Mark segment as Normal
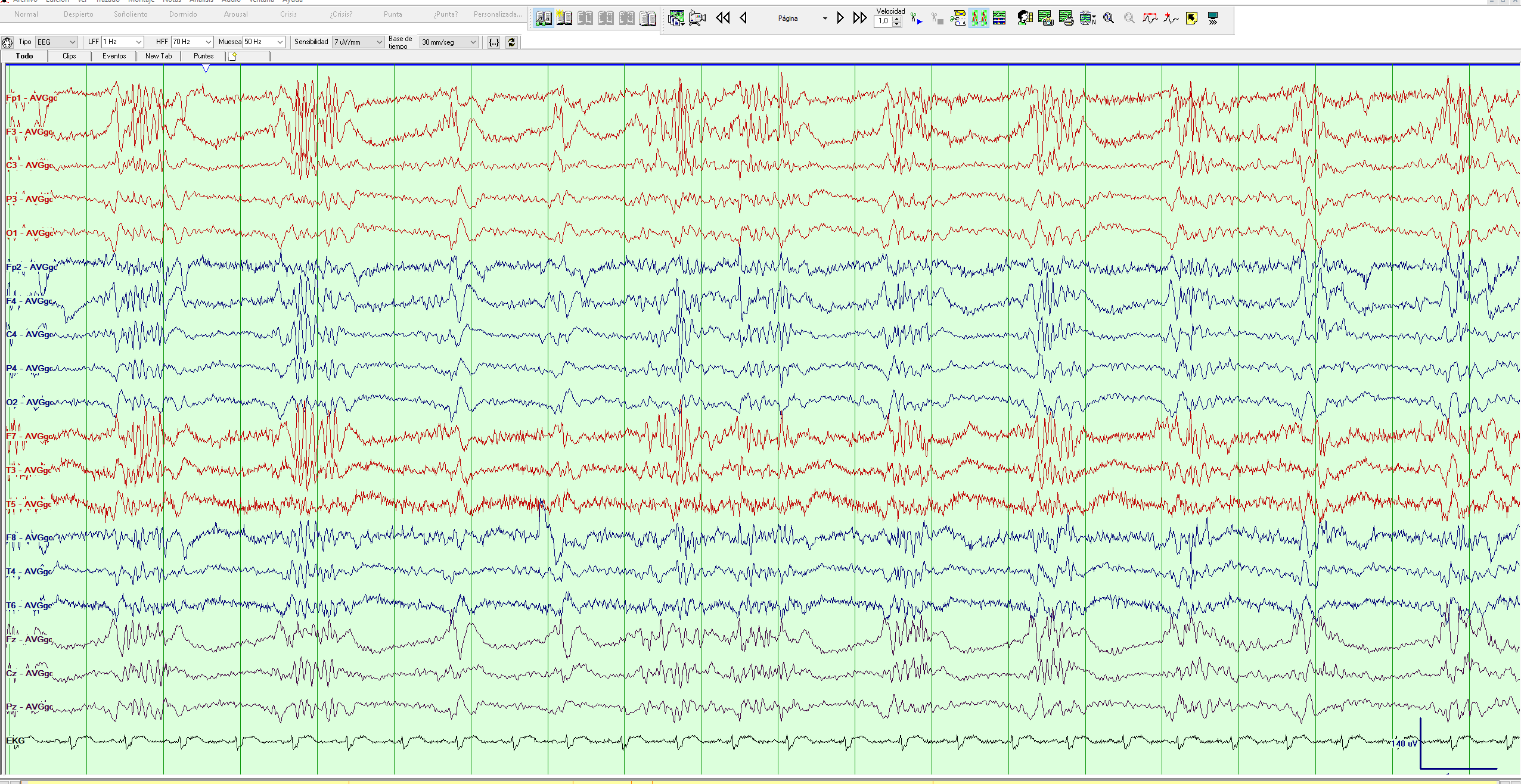Image resolution: width=1521 pixels, height=784 pixels. 26,14
